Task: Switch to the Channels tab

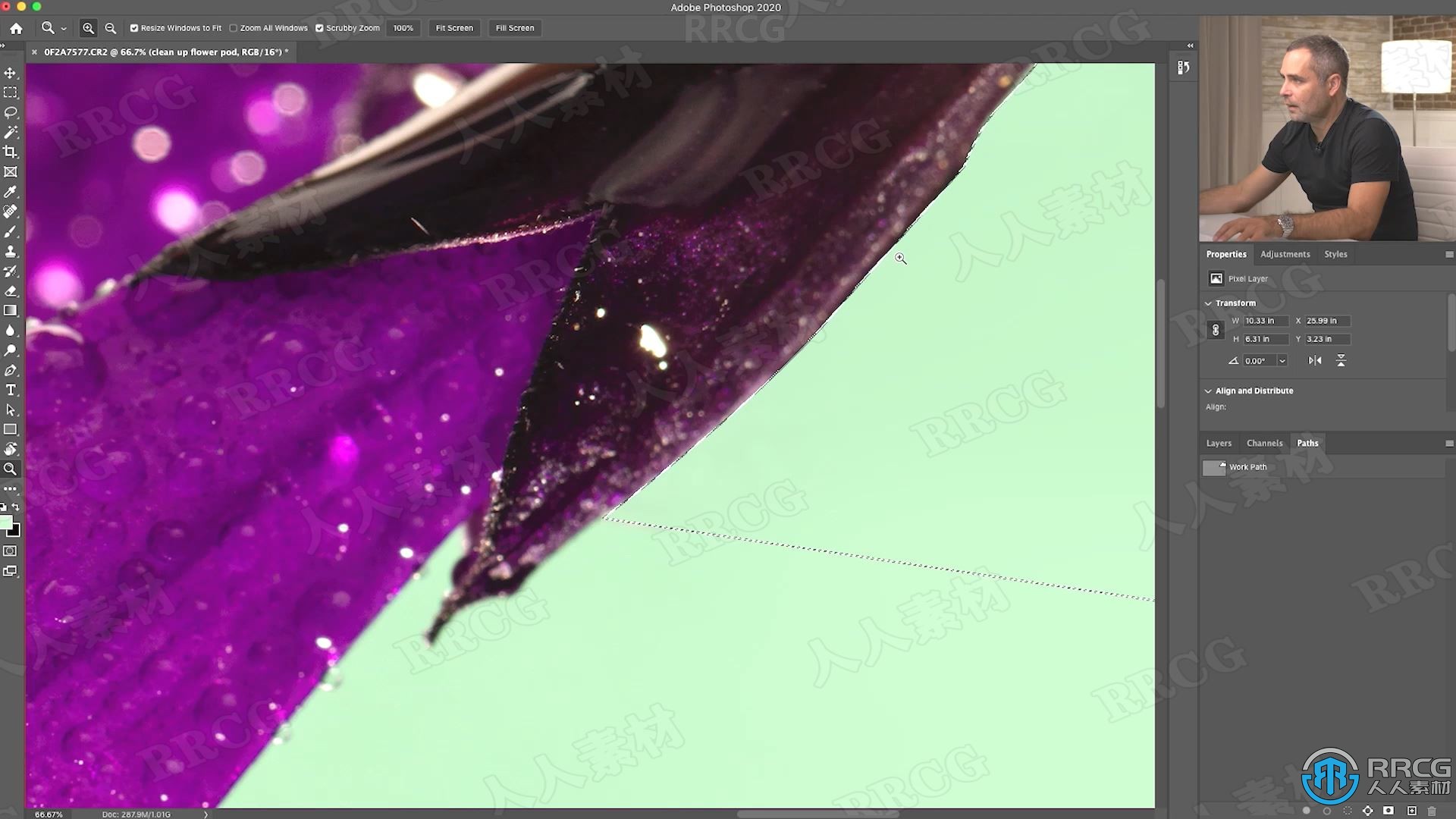Action: click(1264, 442)
